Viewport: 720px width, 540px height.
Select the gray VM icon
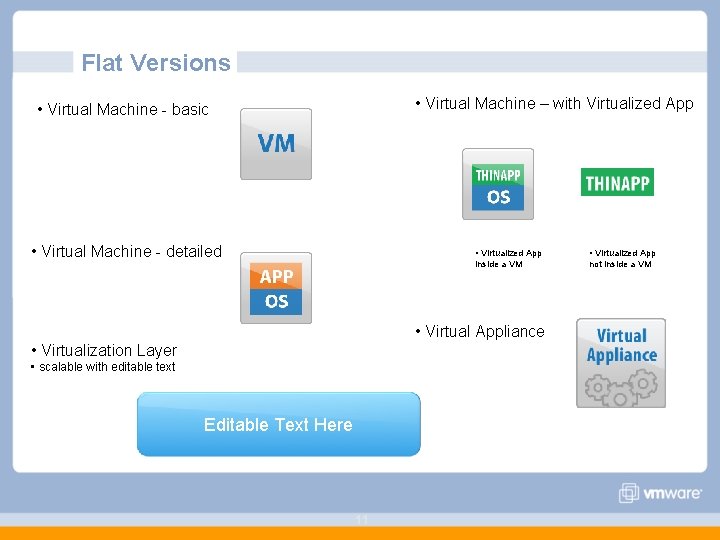[276, 144]
